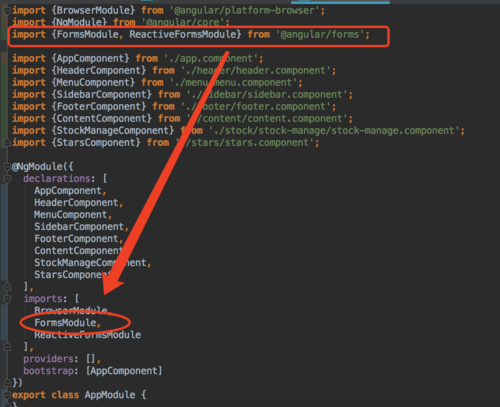Collapse the imports array fold toggle
The height and width of the screenshot is (407, 500).
pos(7,299)
